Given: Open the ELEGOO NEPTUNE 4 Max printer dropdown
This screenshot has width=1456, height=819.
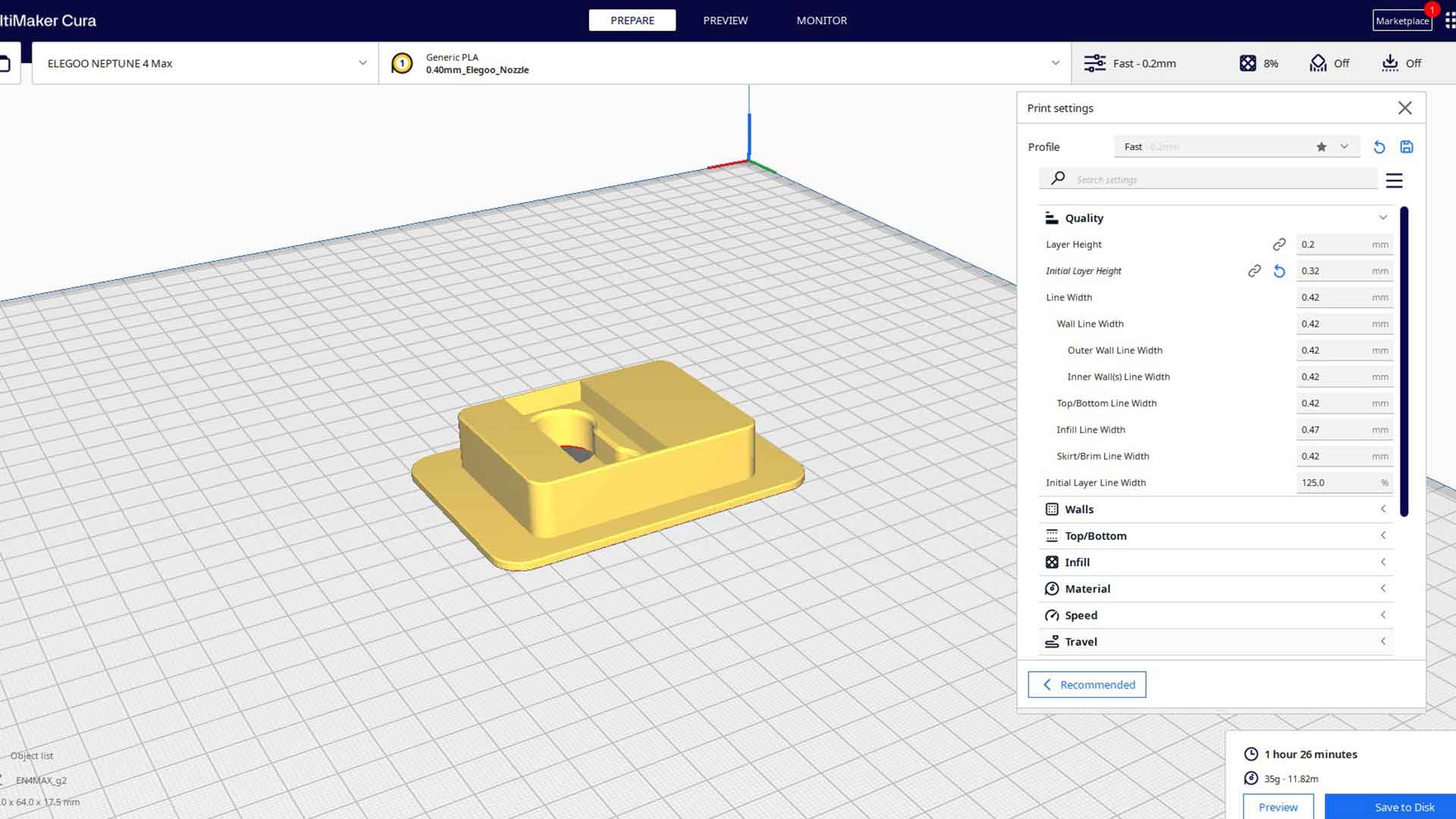Looking at the screenshot, I should [x=205, y=64].
